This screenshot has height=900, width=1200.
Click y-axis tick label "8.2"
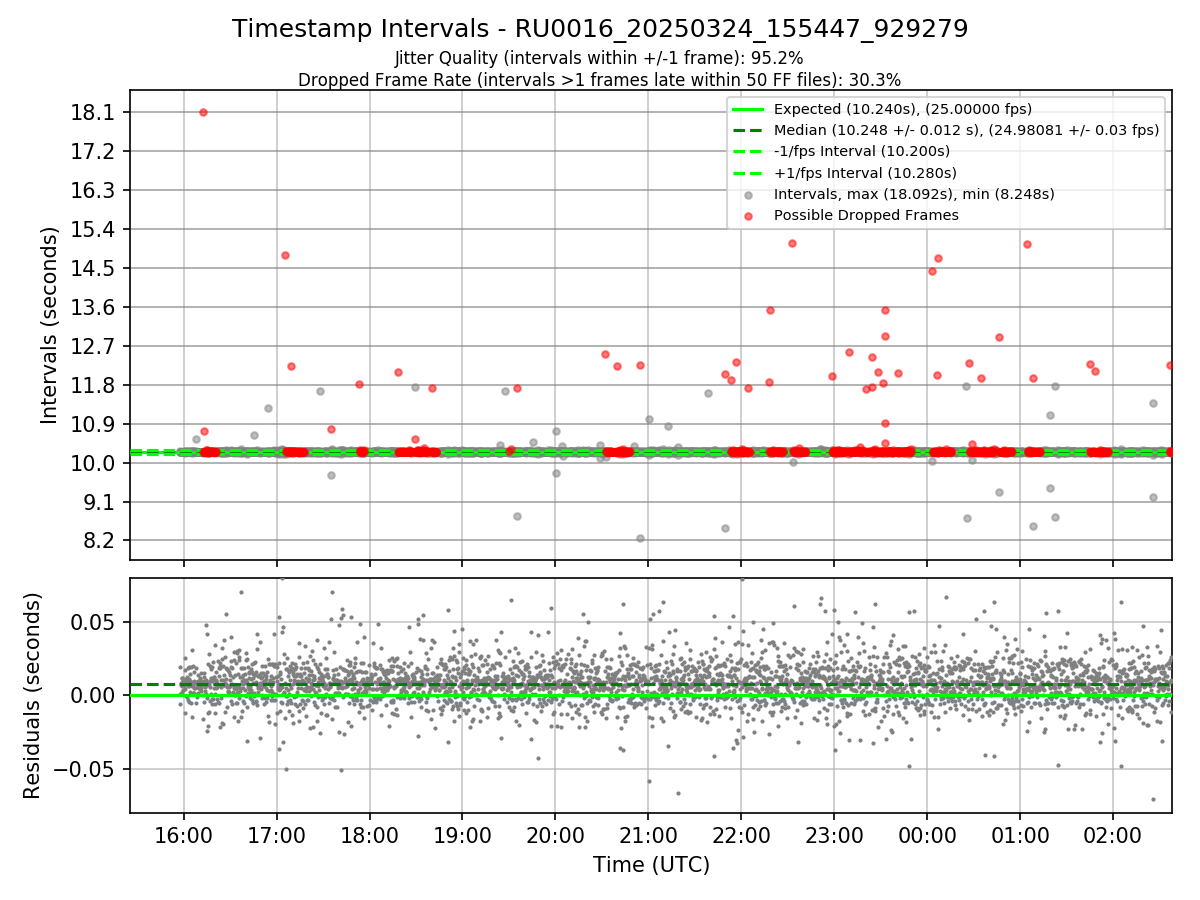[98, 541]
